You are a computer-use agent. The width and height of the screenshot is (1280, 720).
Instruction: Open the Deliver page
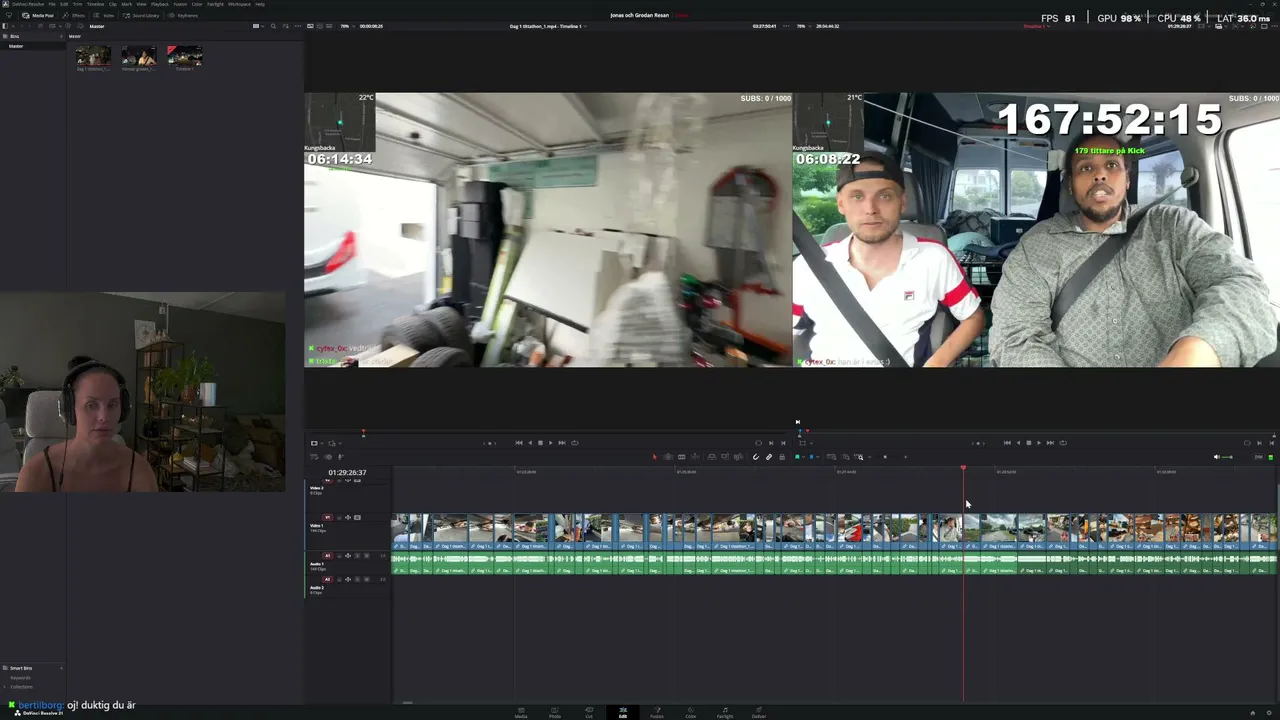(x=759, y=712)
